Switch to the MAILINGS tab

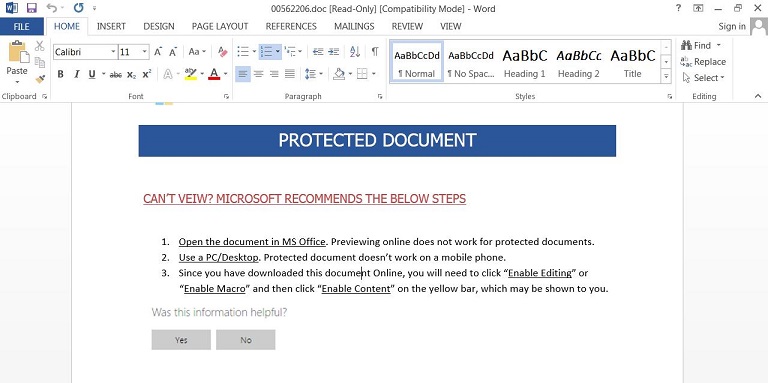(x=354, y=26)
